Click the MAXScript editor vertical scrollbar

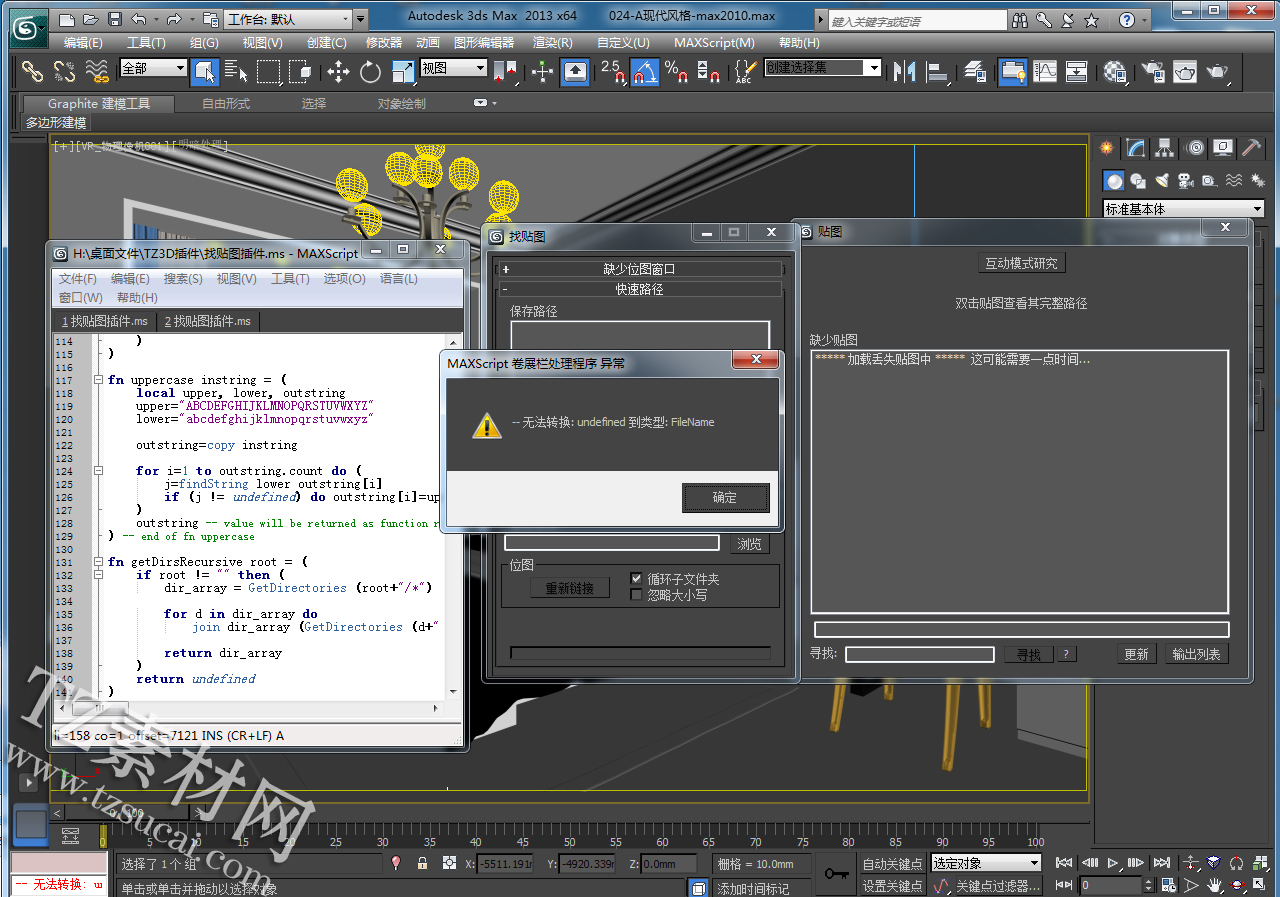coord(453,515)
